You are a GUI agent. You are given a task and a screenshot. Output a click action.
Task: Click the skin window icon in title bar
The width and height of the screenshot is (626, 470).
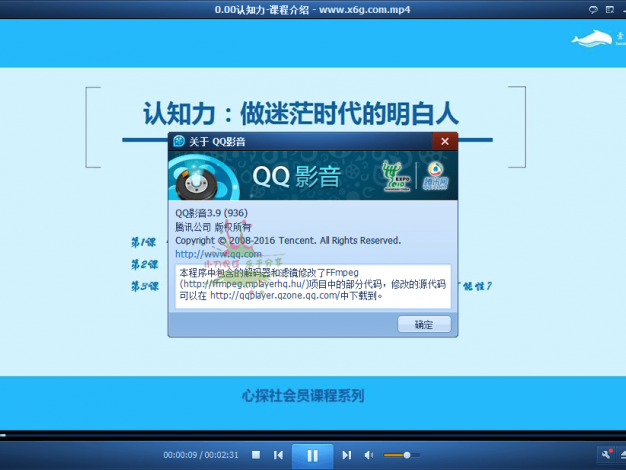pos(610,10)
